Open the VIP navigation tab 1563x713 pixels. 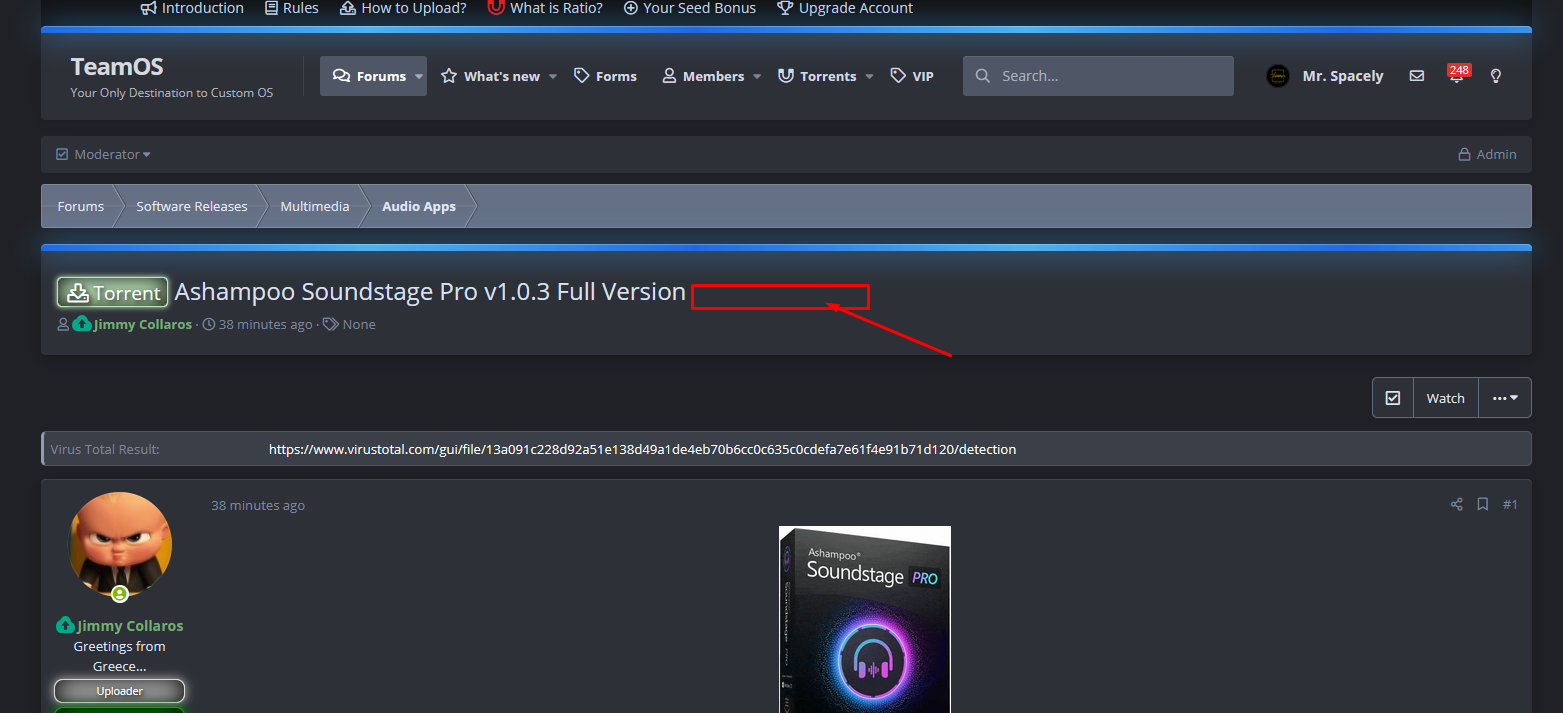click(x=912, y=76)
